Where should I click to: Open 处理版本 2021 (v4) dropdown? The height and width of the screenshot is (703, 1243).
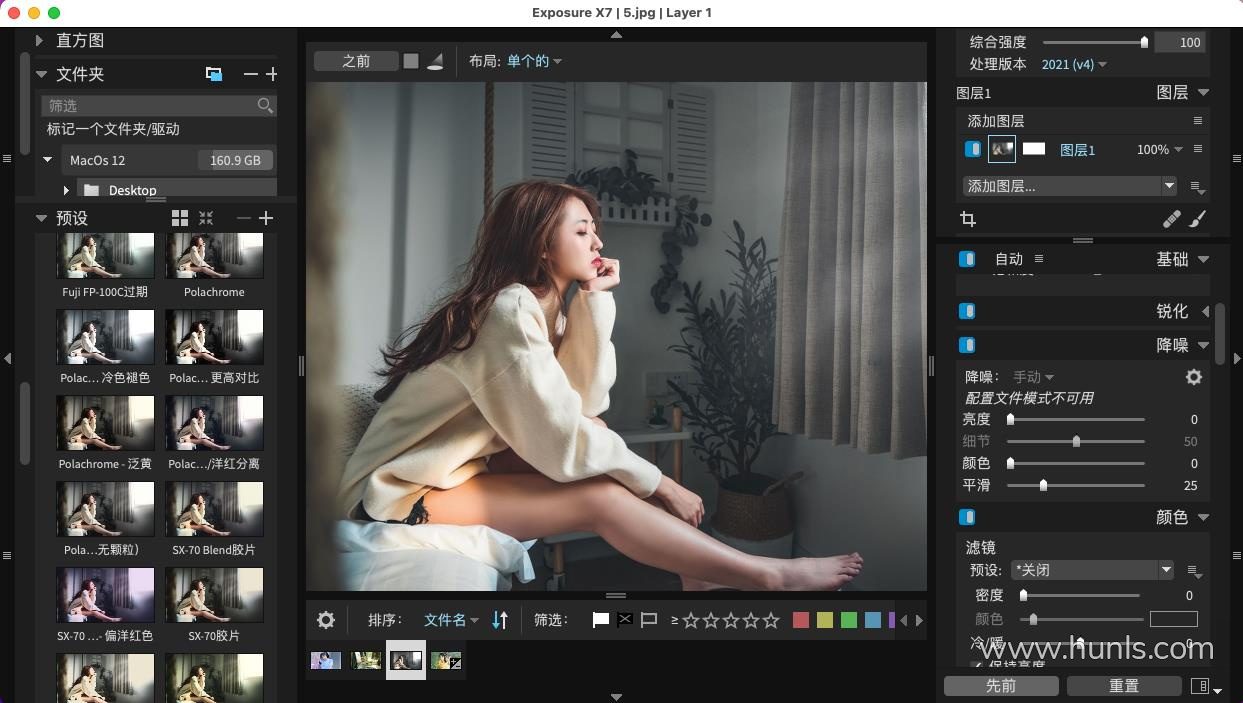click(1074, 64)
